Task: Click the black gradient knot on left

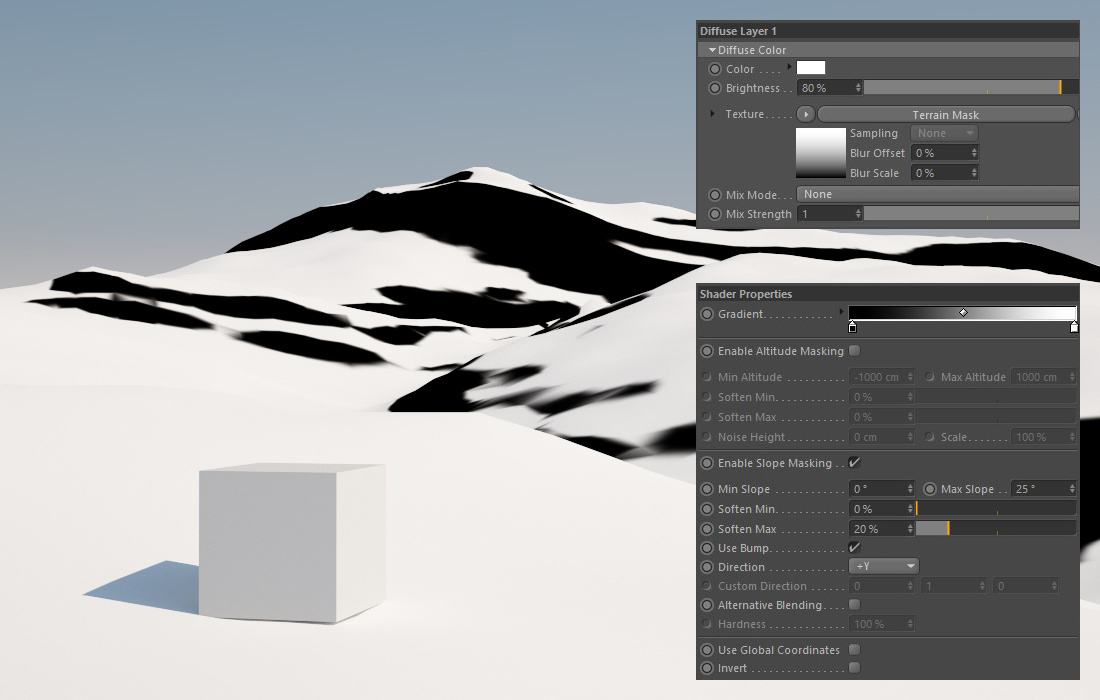Action: pyautogui.click(x=852, y=327)
